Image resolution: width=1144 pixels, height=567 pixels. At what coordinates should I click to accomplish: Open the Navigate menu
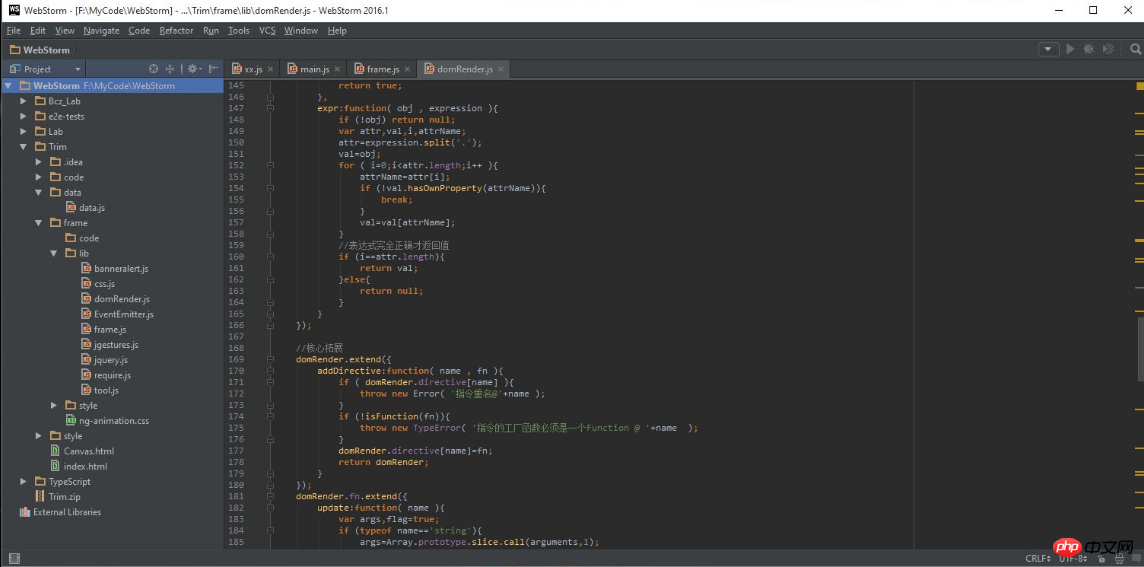[x=101, y=31]
